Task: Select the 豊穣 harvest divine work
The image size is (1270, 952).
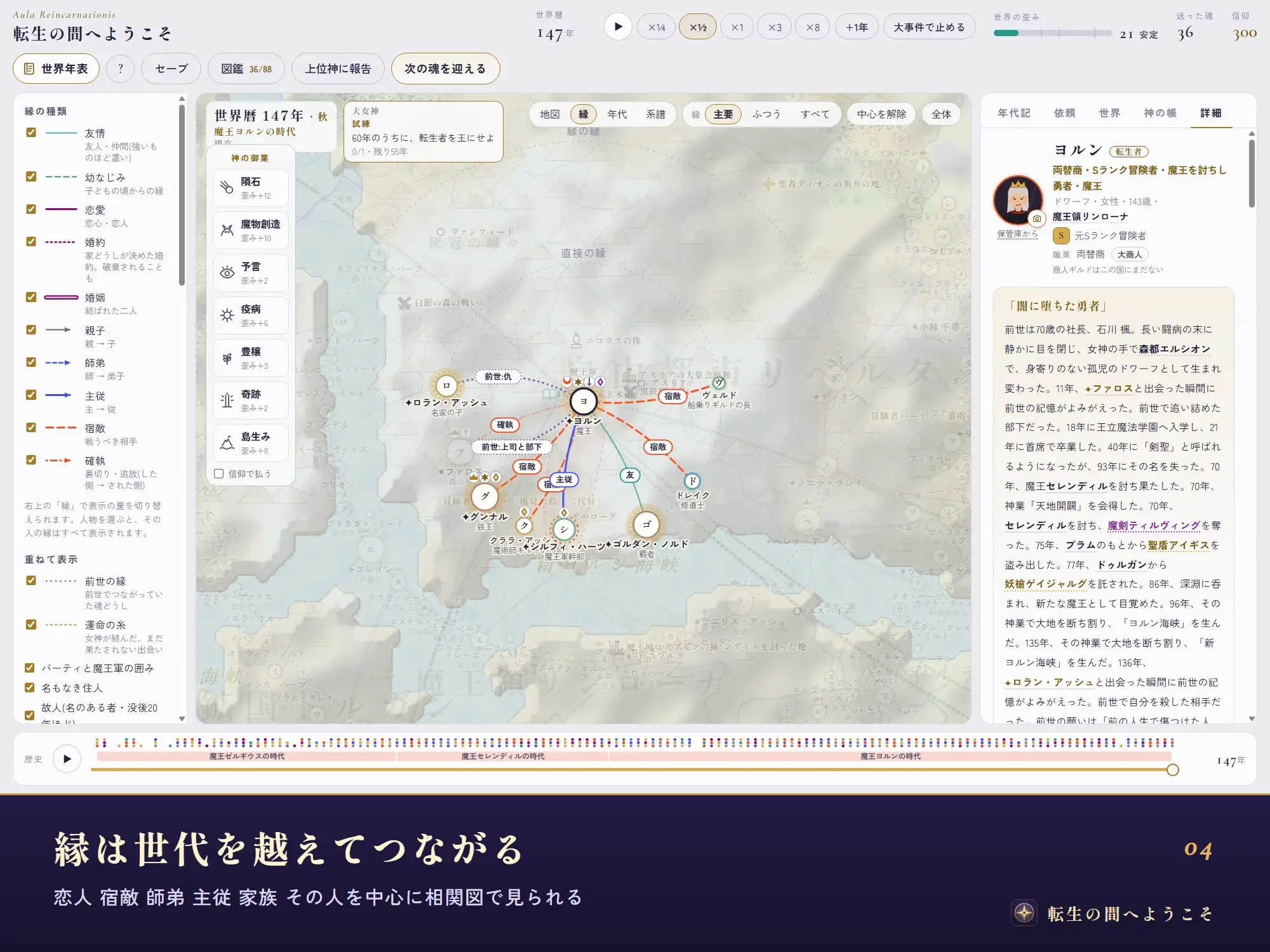Action: click(x=251, y=358)
